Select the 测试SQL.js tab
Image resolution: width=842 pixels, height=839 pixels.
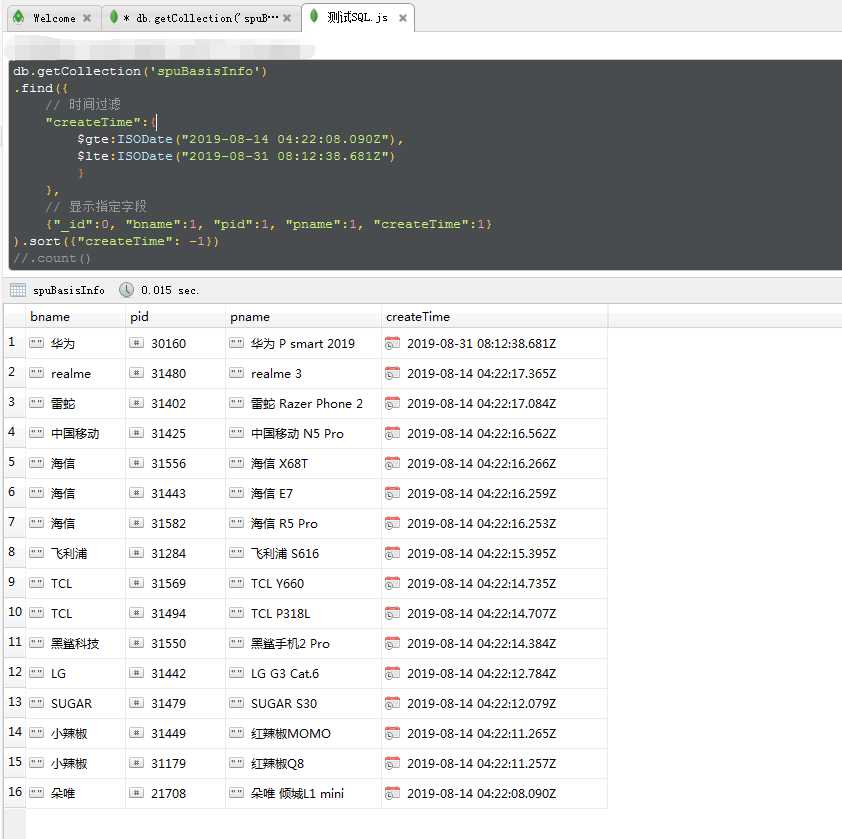click(357, 18)
